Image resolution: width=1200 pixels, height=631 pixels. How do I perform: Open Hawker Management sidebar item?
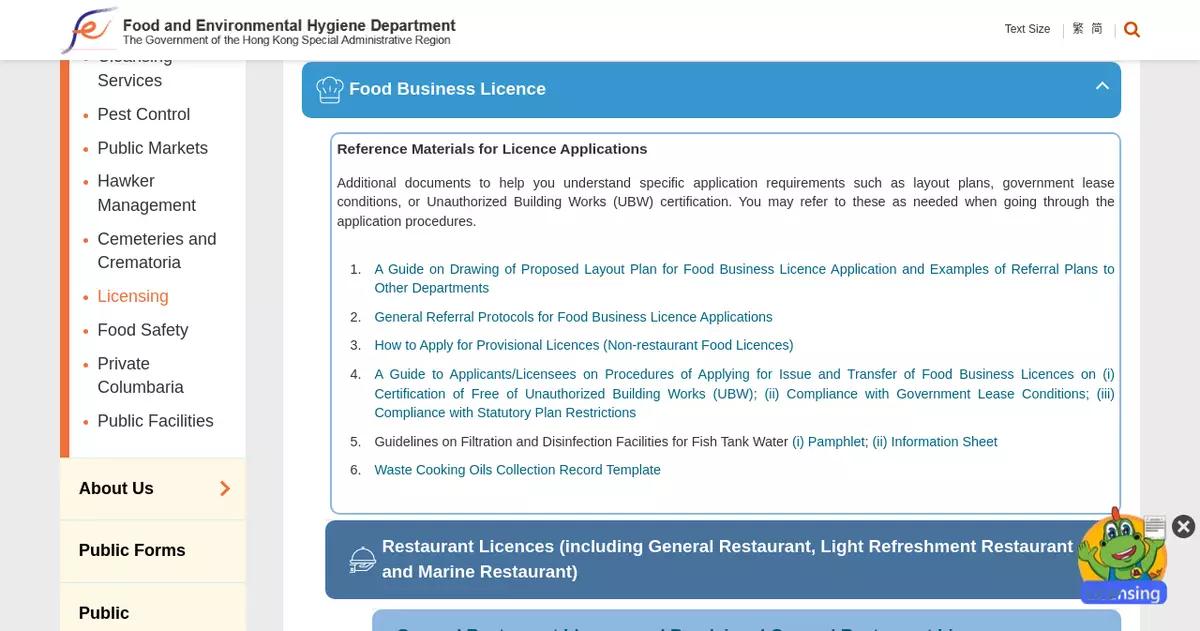coord(146,193)
